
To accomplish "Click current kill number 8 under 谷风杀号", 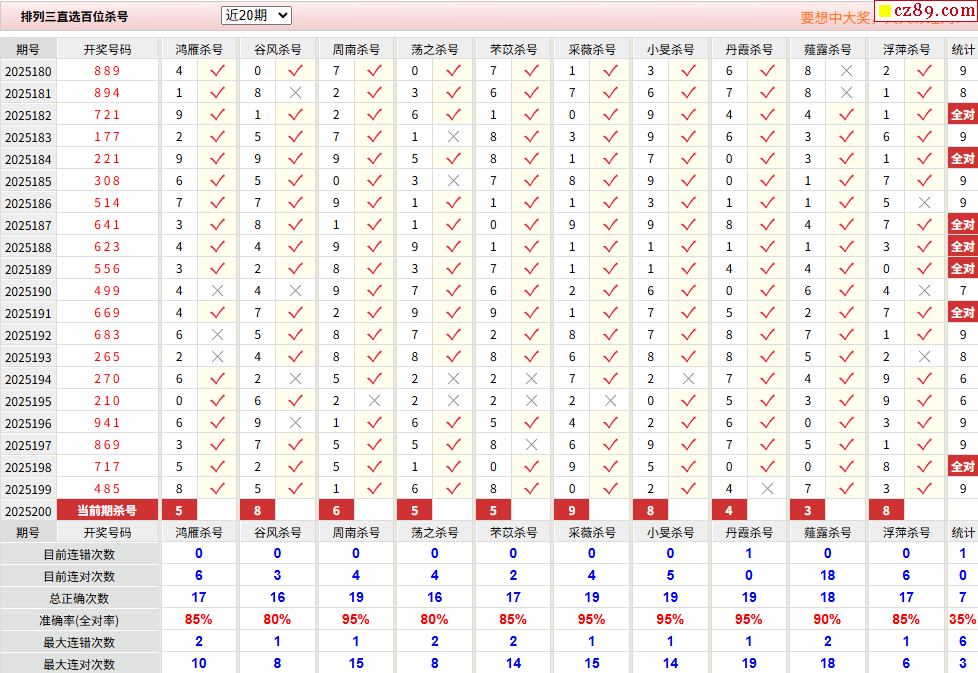I will pos(258,510).
